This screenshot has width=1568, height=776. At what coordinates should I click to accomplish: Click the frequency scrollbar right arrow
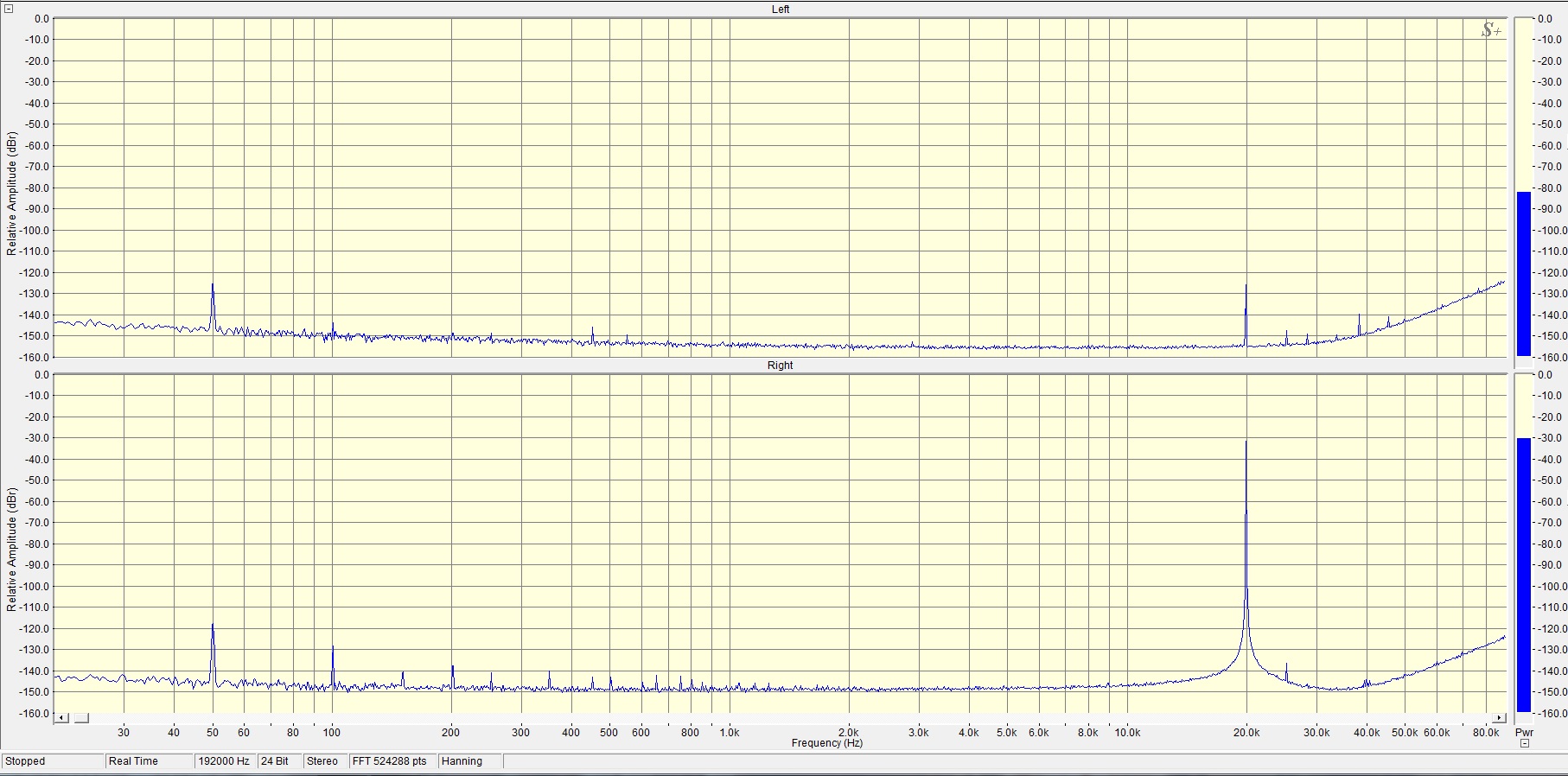tap(1499, 718)
